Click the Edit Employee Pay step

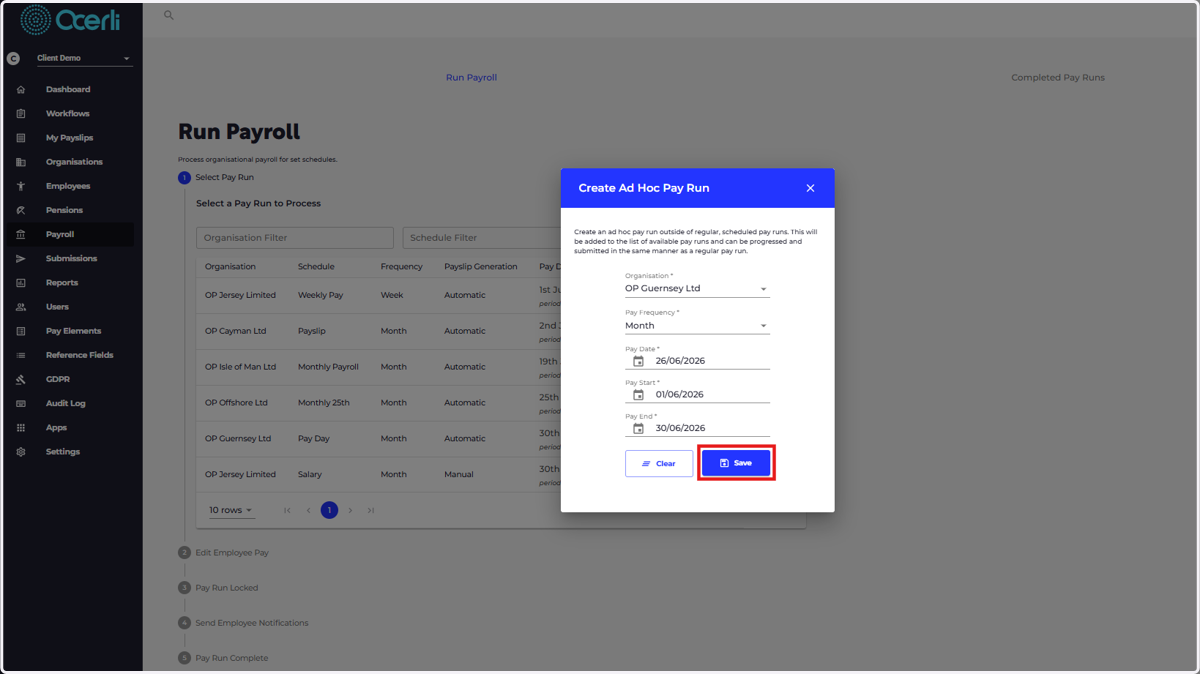tap(224, 552)
